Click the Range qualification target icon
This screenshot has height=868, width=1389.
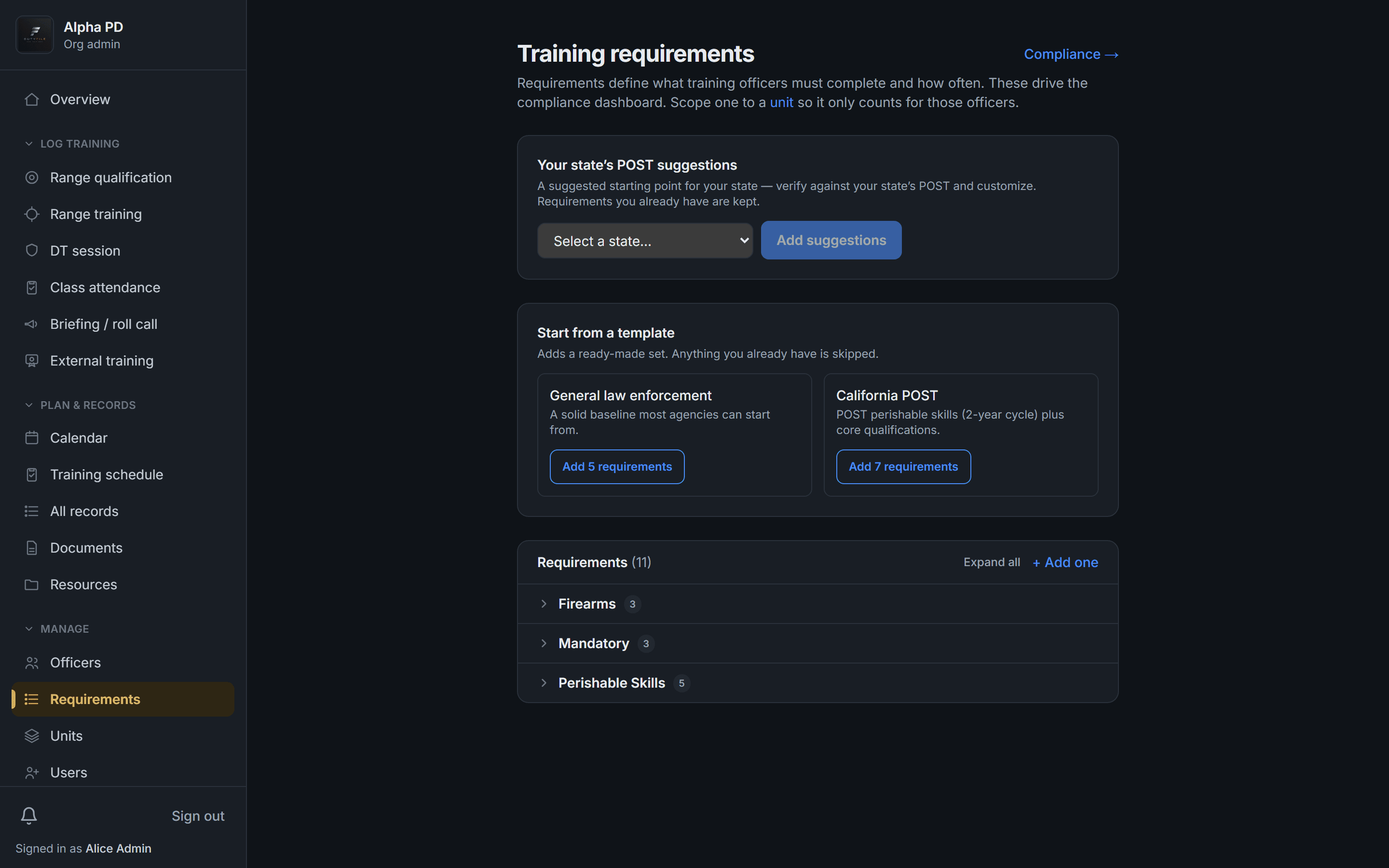[31, 177]
